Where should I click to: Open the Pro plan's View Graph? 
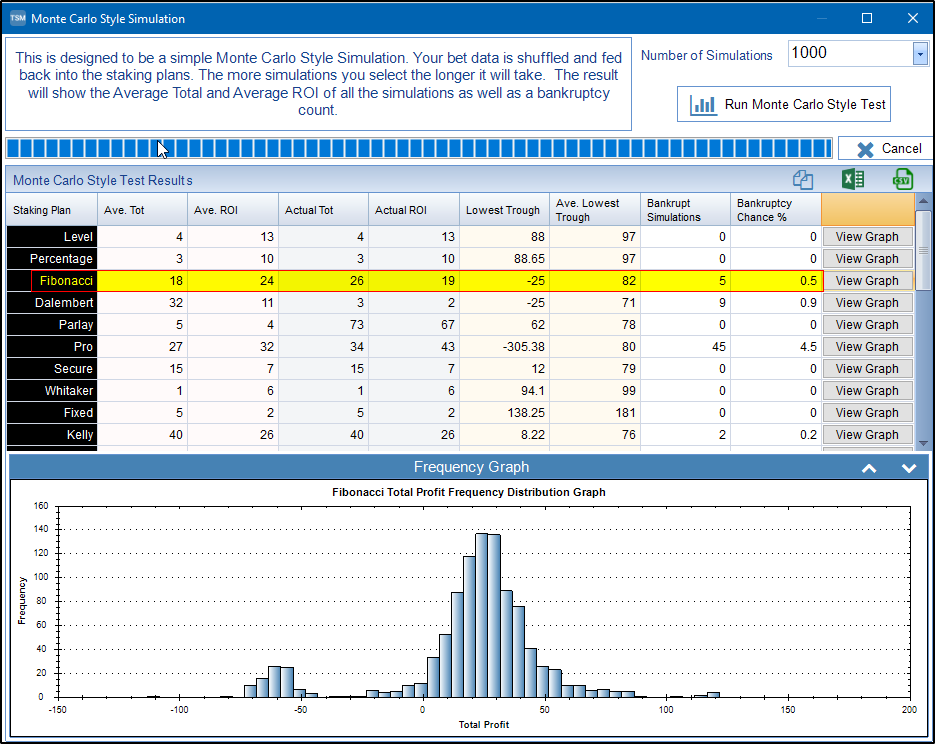[867, 347]
